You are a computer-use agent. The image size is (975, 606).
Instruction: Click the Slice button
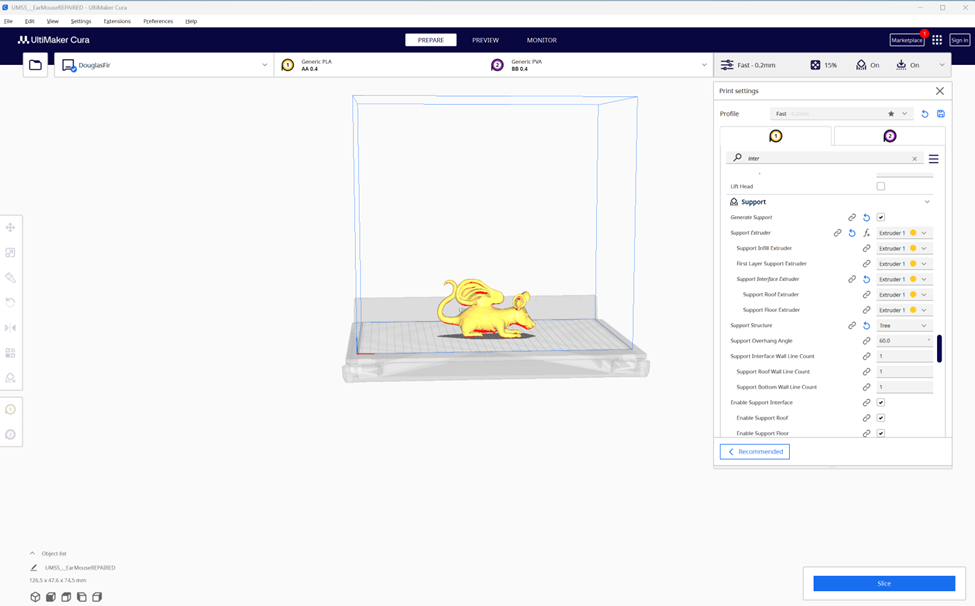pyautogui.click(x=884, y=583)
